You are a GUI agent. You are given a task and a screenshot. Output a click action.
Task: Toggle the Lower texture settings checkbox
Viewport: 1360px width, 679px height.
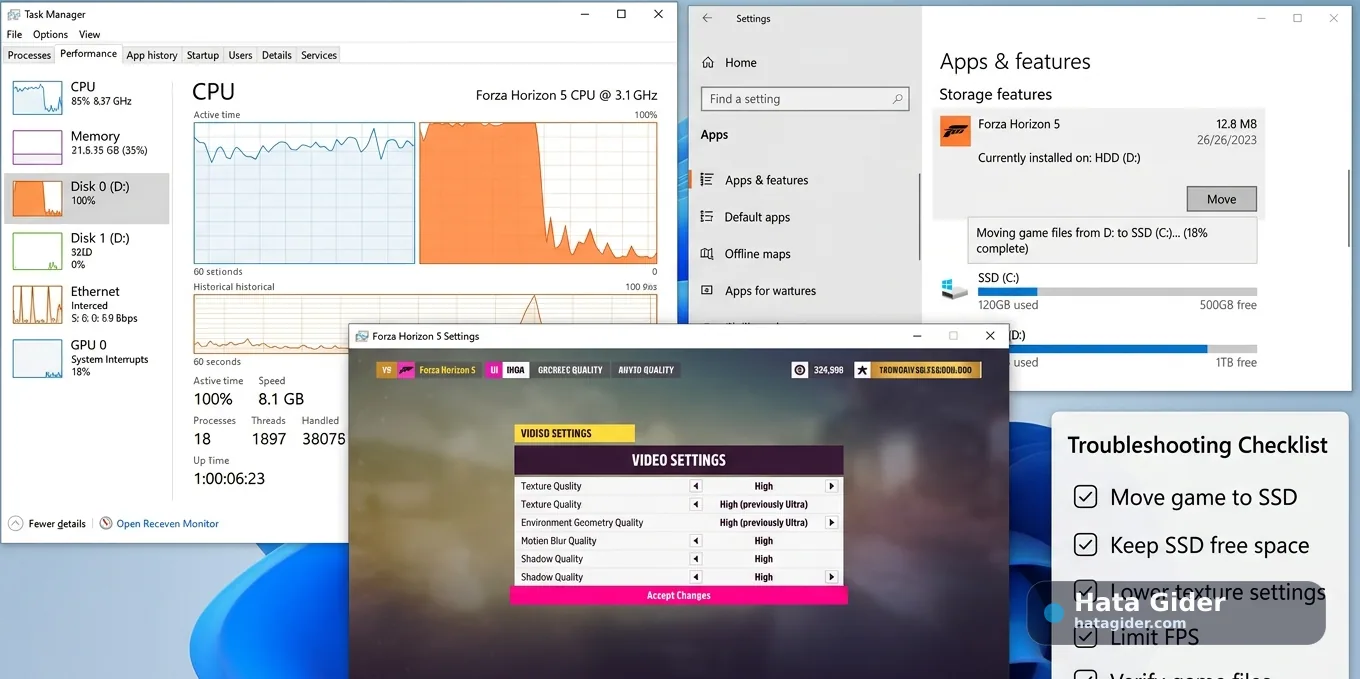pyautogui.click(x=1085, y=590)
